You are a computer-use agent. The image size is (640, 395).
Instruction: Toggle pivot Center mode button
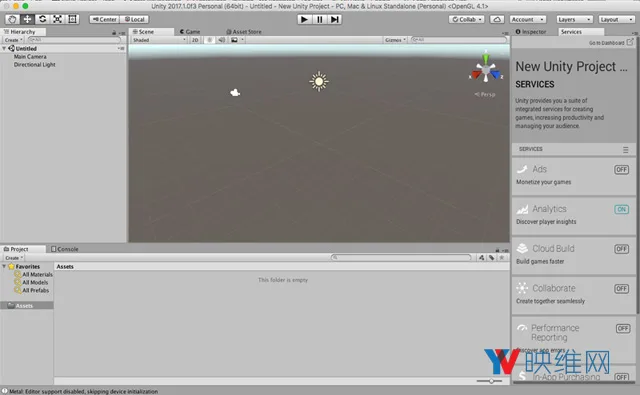click(x=104, y=19)
